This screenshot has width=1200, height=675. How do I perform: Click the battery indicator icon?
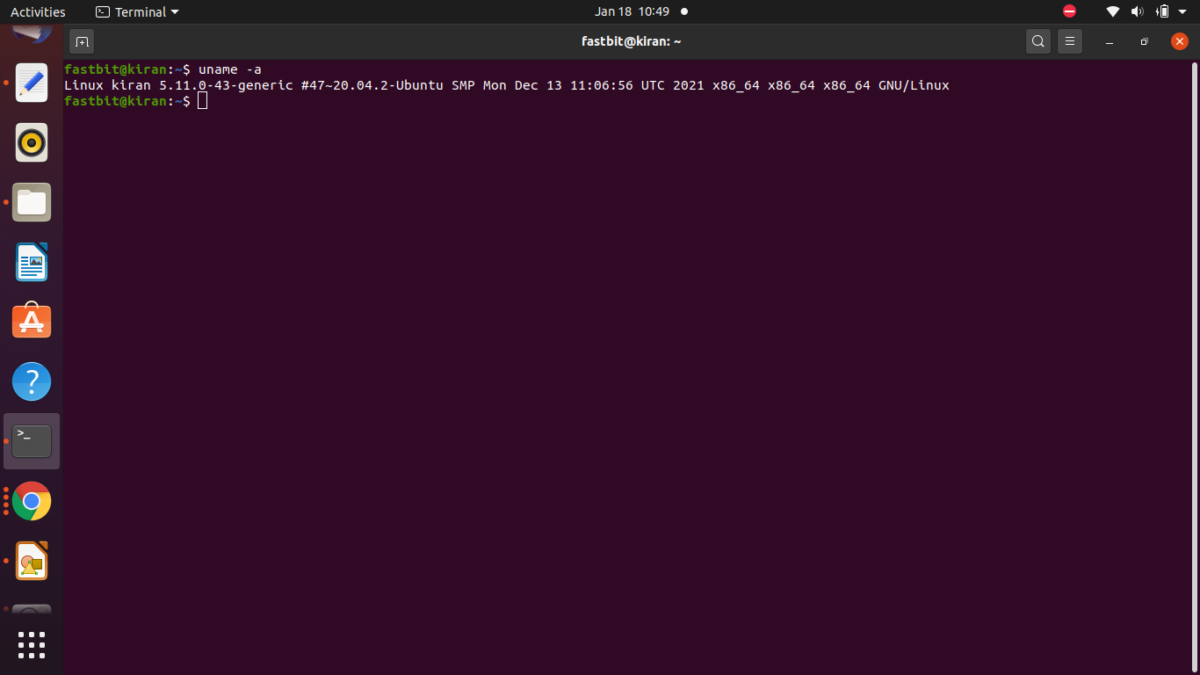pos(1162,12)
